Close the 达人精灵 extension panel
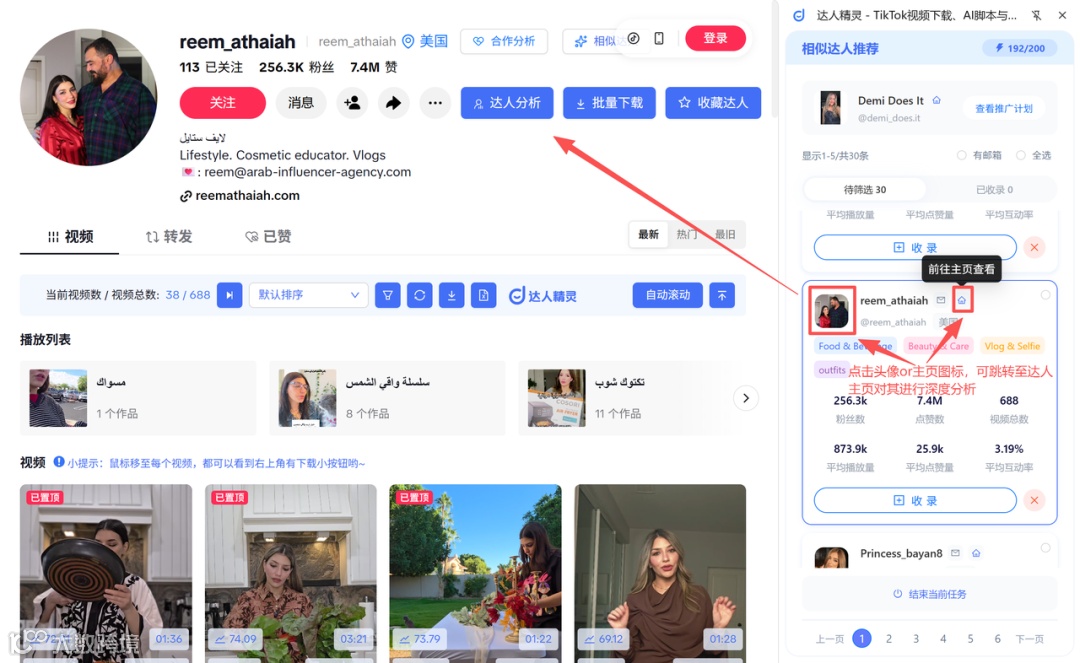The width and height of the screenshot is (1080, 663). click(x=1062, y=15)
